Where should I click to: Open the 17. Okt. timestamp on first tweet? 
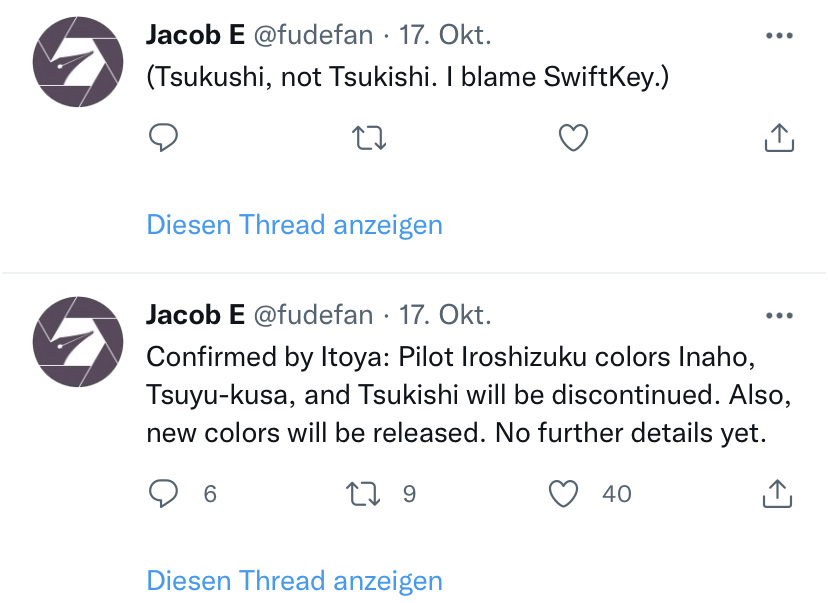pos(445,35)
